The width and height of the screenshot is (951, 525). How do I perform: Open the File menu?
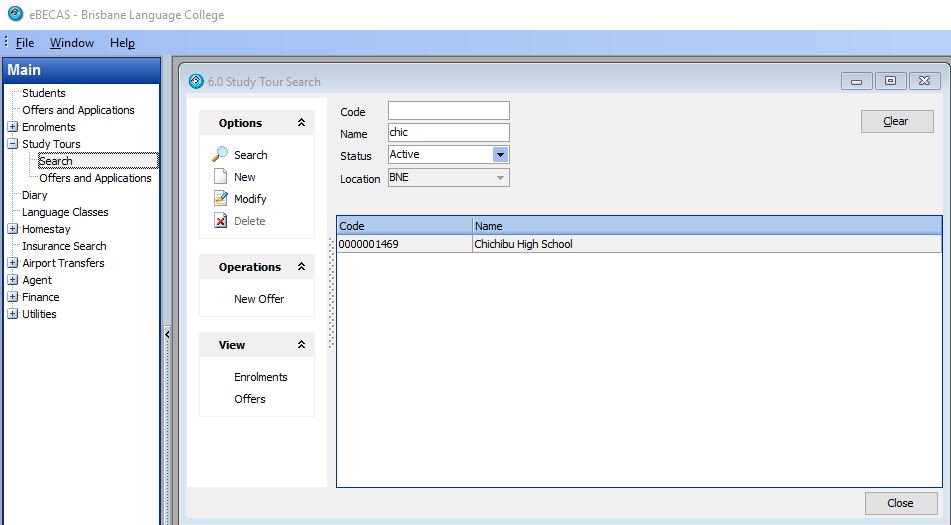point(25,43)
